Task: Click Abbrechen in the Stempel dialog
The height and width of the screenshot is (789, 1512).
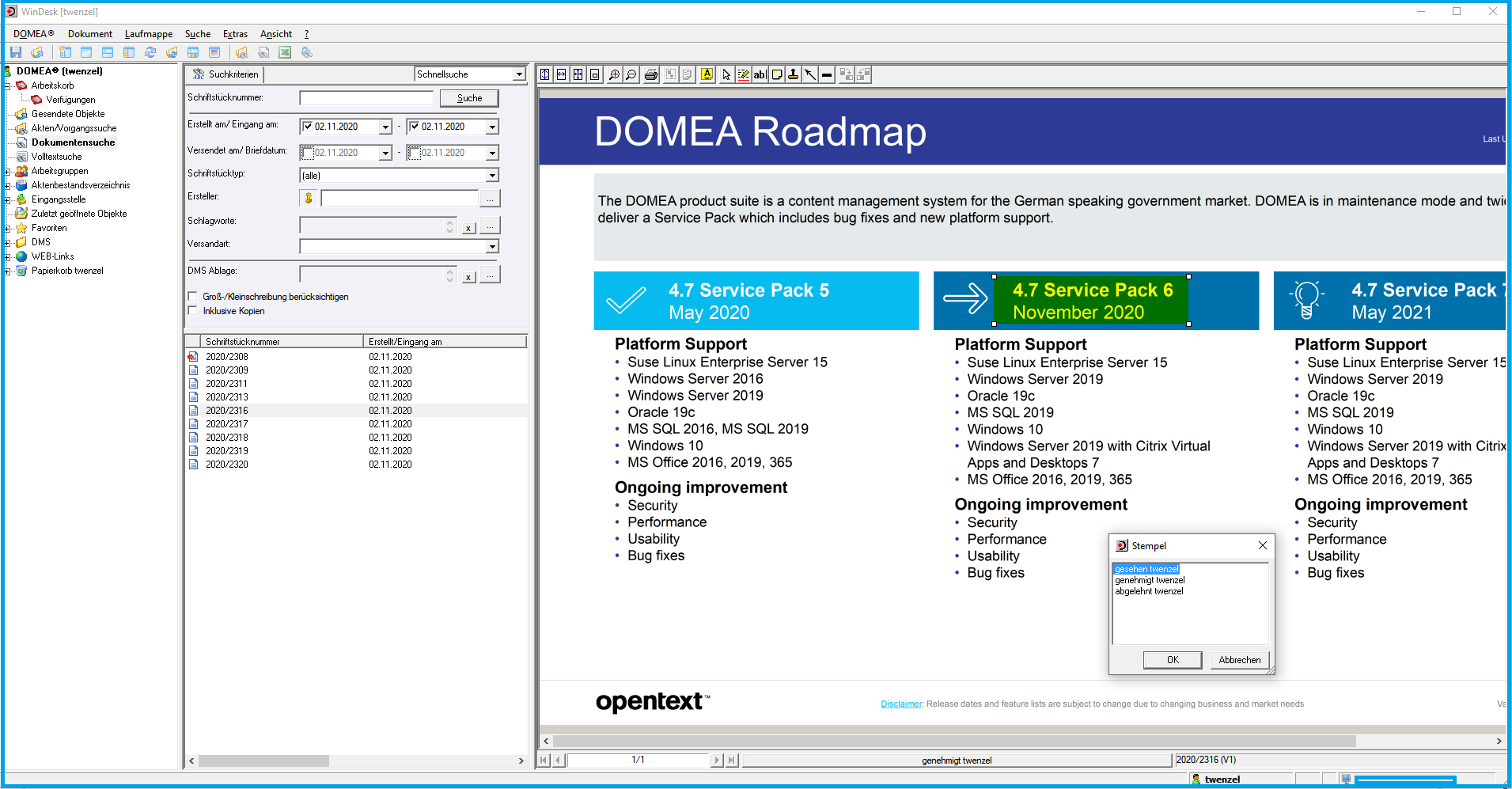Action: 1239,660
